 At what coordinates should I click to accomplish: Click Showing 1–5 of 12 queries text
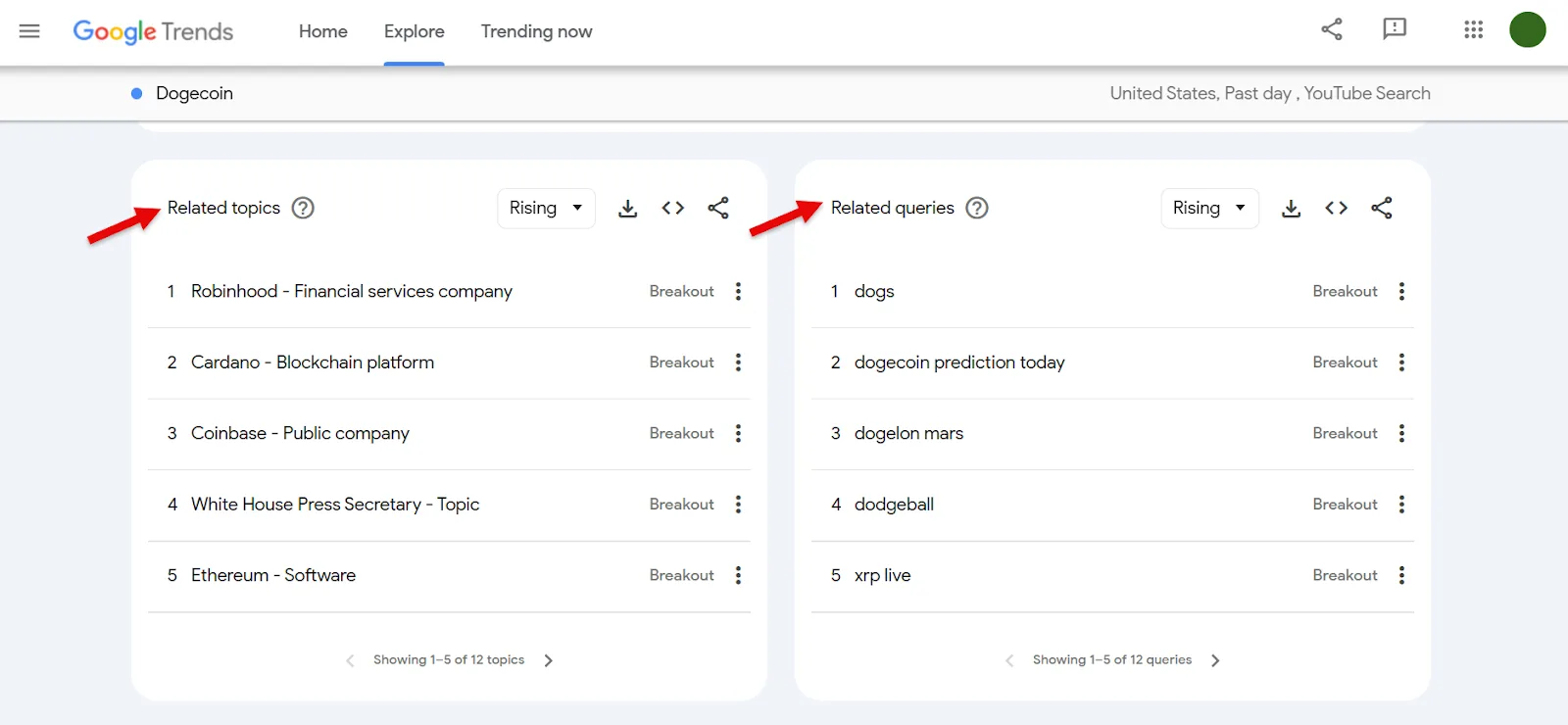tap(1112, 660)
